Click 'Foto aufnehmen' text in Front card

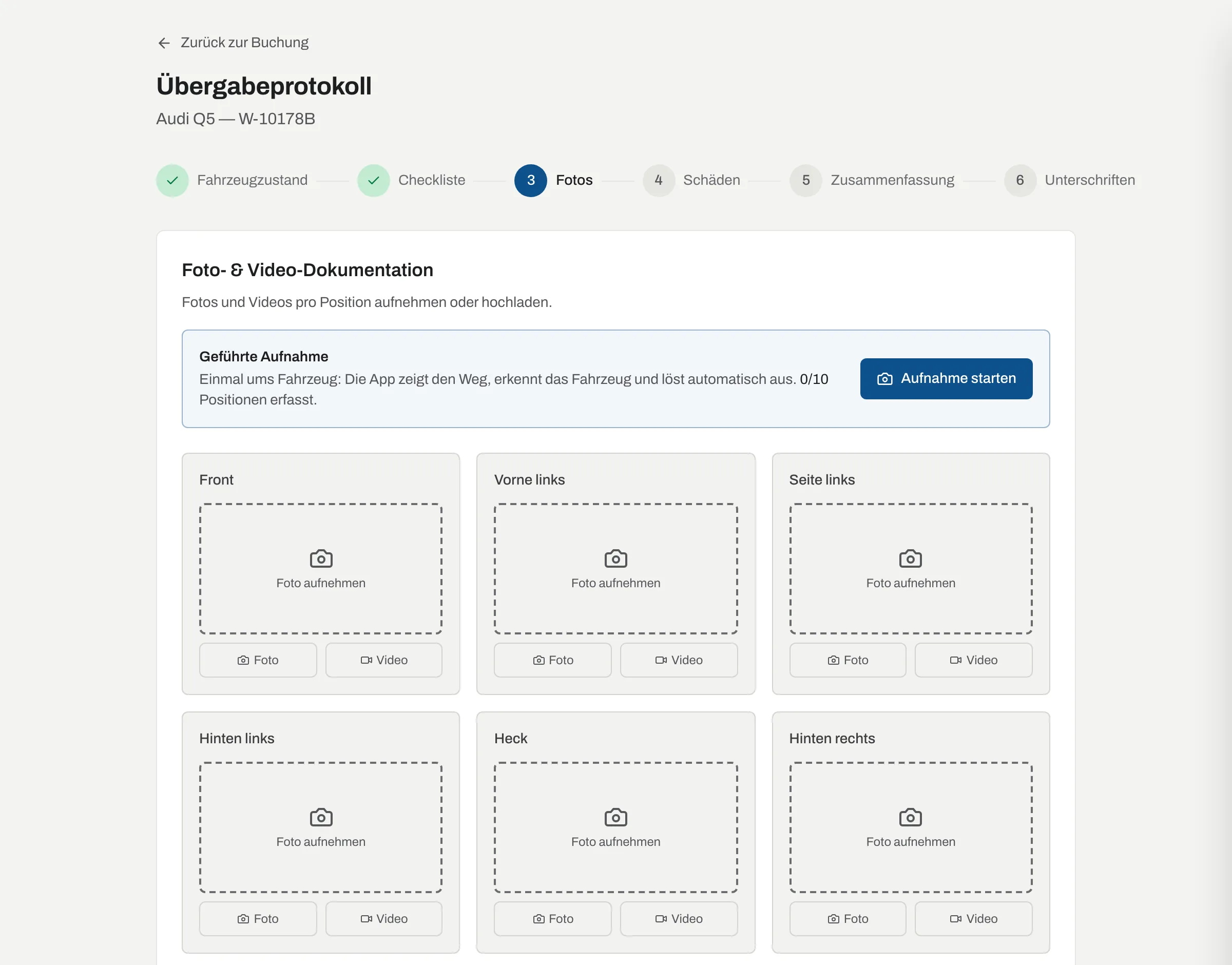tap(321, 583)
